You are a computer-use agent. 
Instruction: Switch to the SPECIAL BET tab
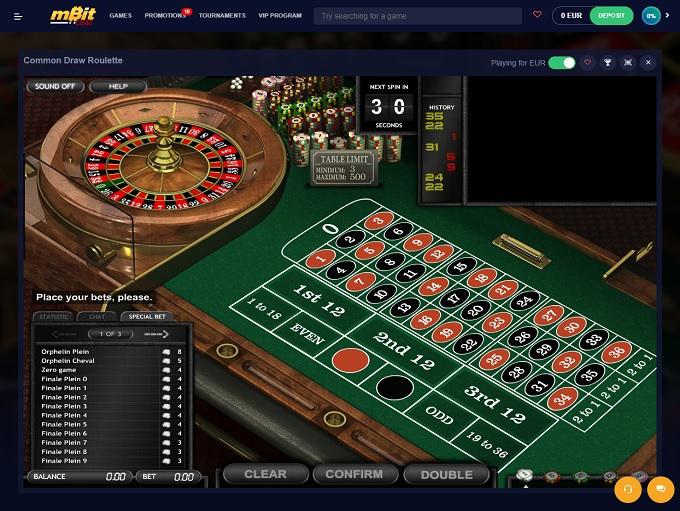click(147, 317)
